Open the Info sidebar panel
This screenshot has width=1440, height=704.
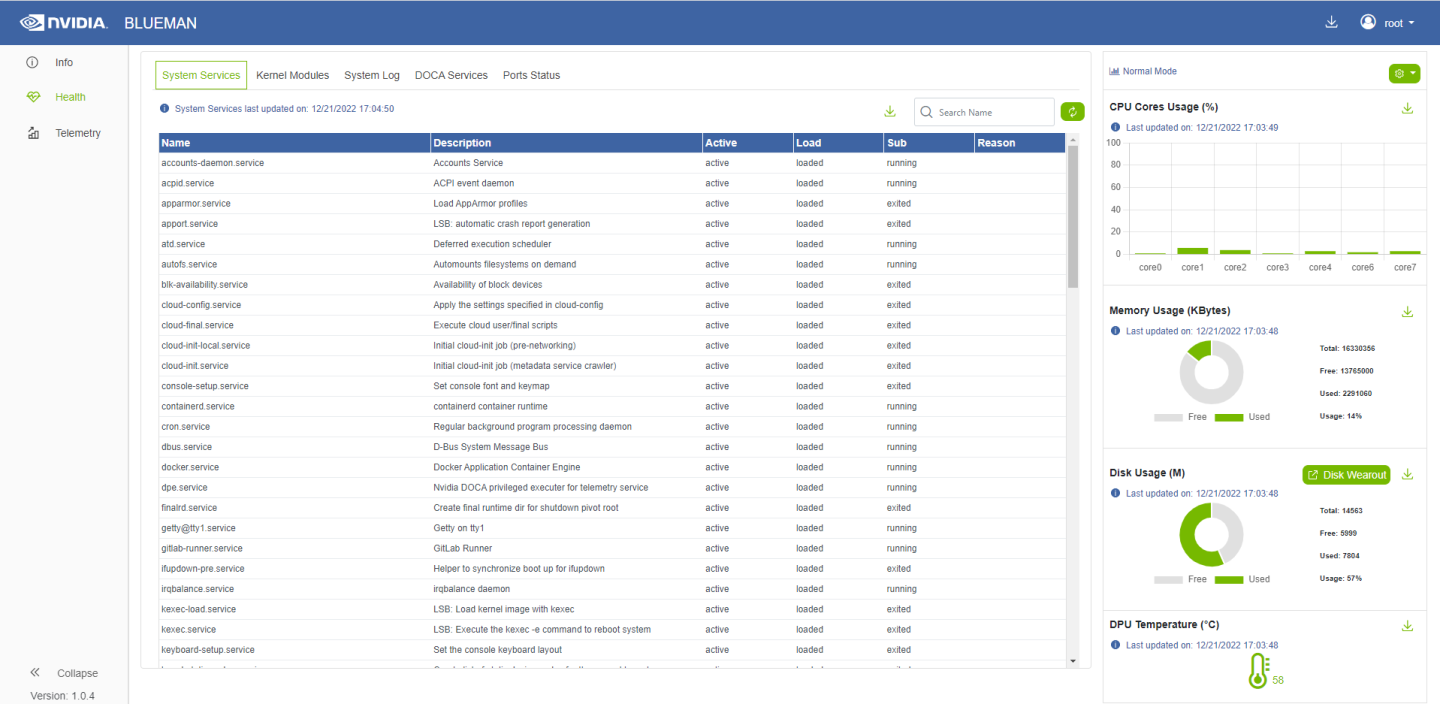63,62
